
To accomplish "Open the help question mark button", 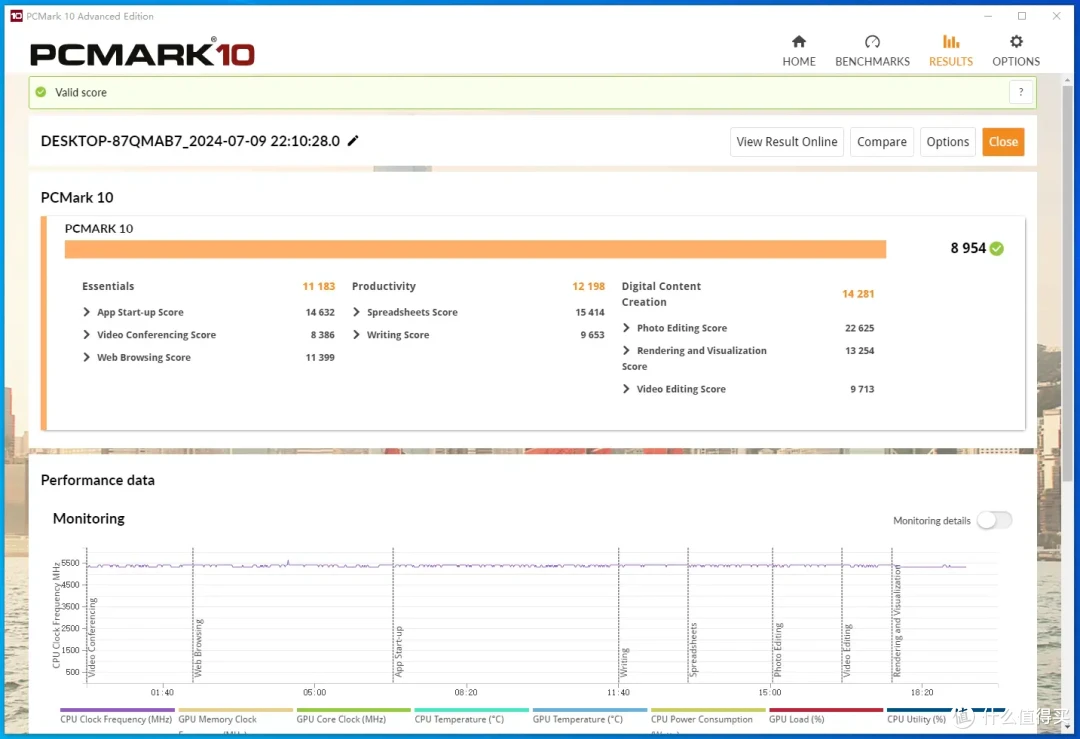I will coord(1021,92).
